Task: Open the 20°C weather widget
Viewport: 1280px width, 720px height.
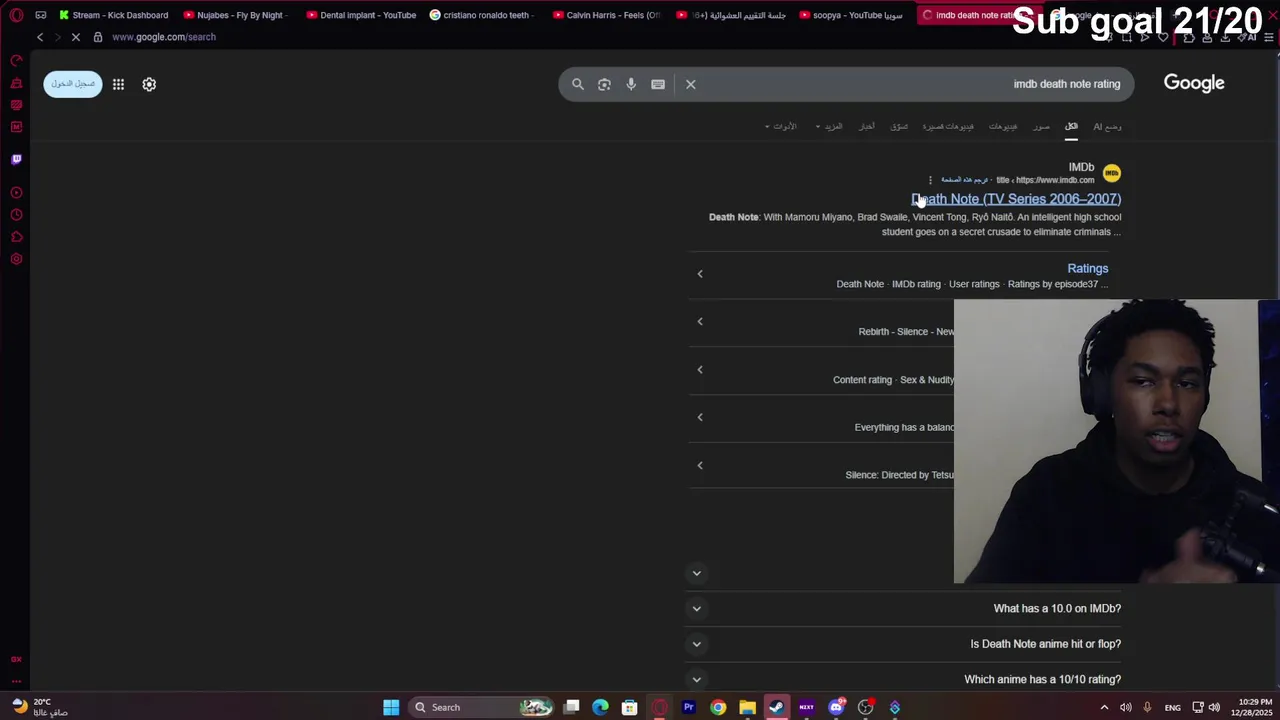Action: tap(40, 707)
